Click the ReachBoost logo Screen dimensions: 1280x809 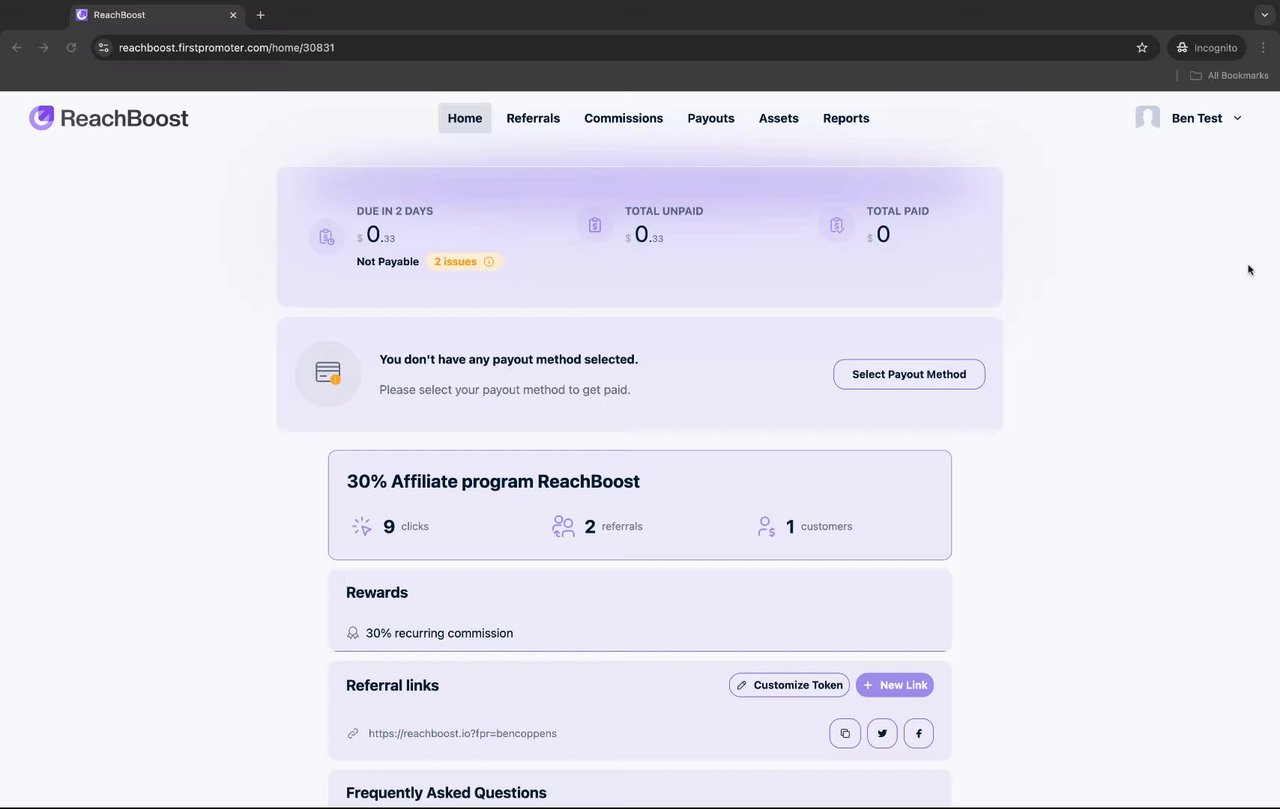[108, 118]
